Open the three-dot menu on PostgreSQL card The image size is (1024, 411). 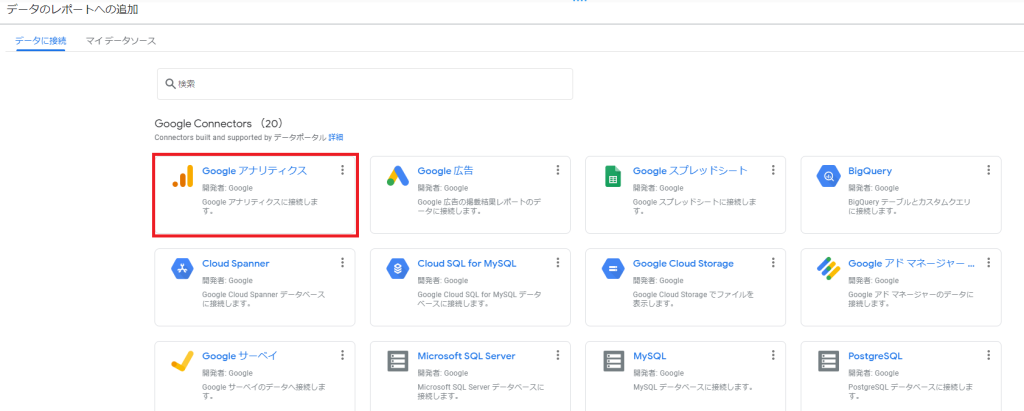click(x=989, y=355)
